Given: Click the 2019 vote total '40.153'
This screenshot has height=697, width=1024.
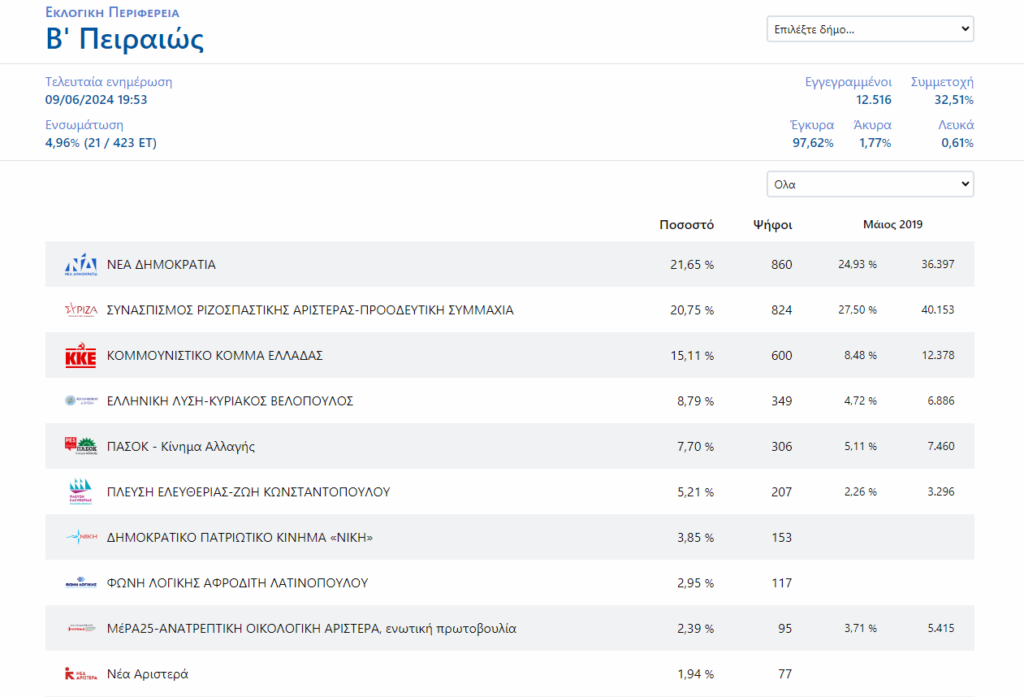Looking at the screenshot, I should [938, 310].
